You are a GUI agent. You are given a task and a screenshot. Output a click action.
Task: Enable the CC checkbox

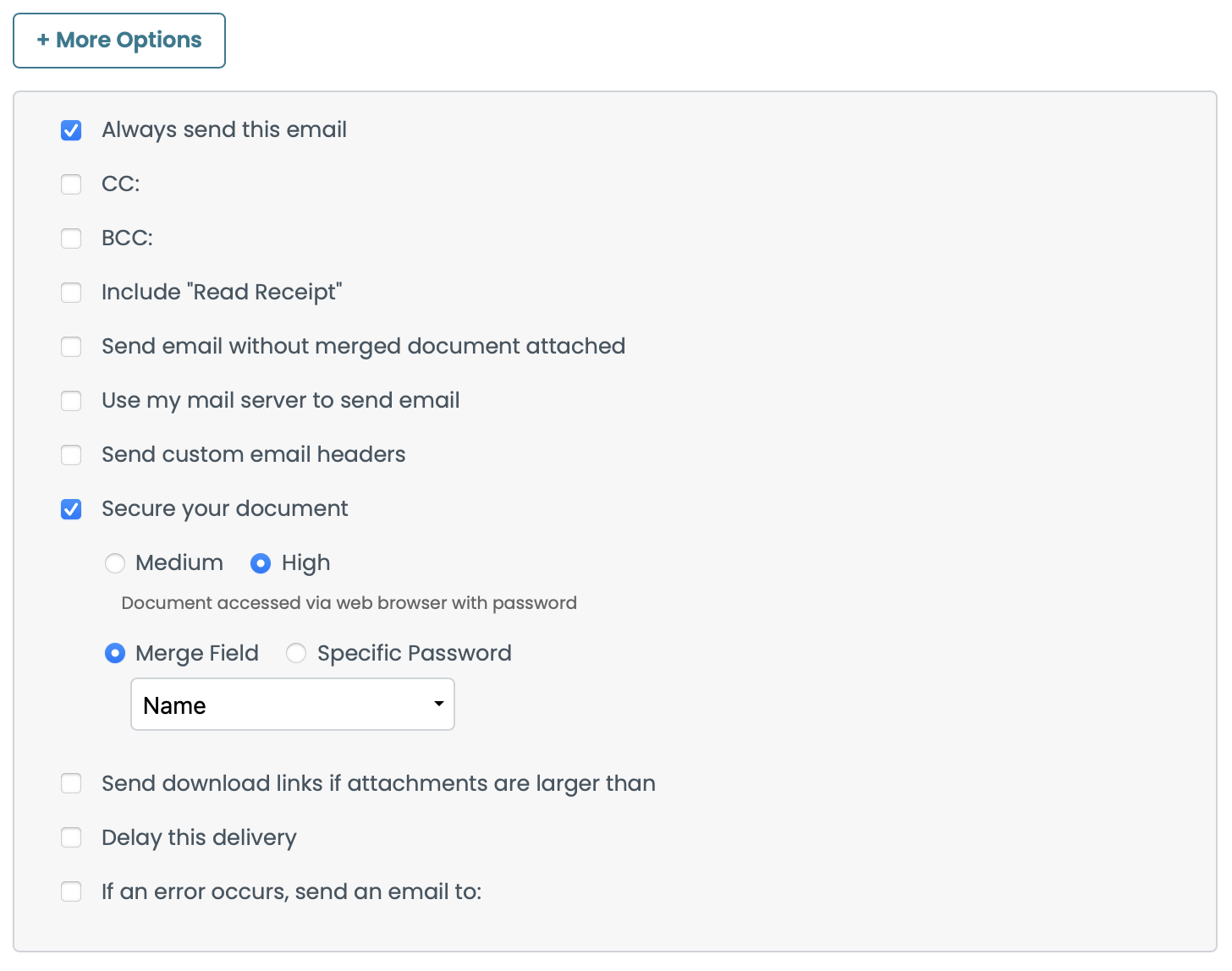click(71, 184)
